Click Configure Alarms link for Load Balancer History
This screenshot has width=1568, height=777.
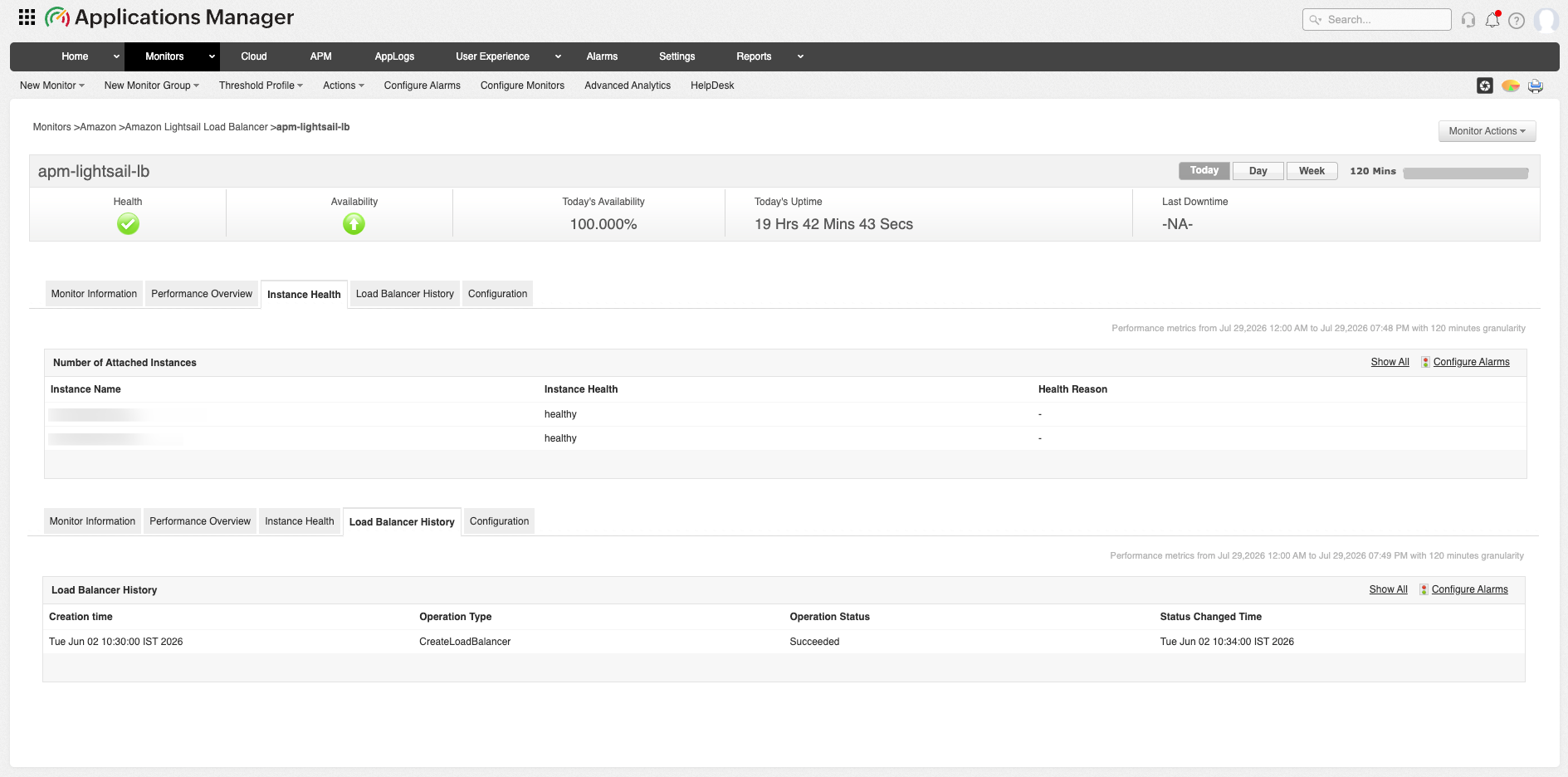(x=1469, y=589)
